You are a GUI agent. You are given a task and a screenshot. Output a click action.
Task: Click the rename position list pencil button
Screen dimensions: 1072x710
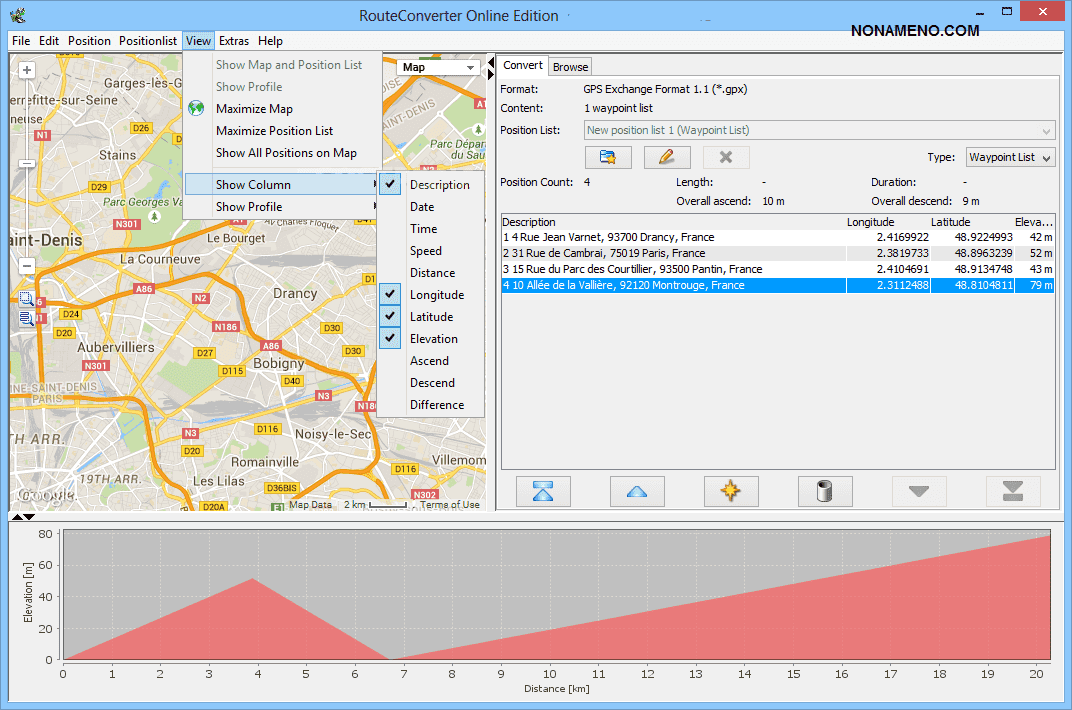[x=667, y=157]
